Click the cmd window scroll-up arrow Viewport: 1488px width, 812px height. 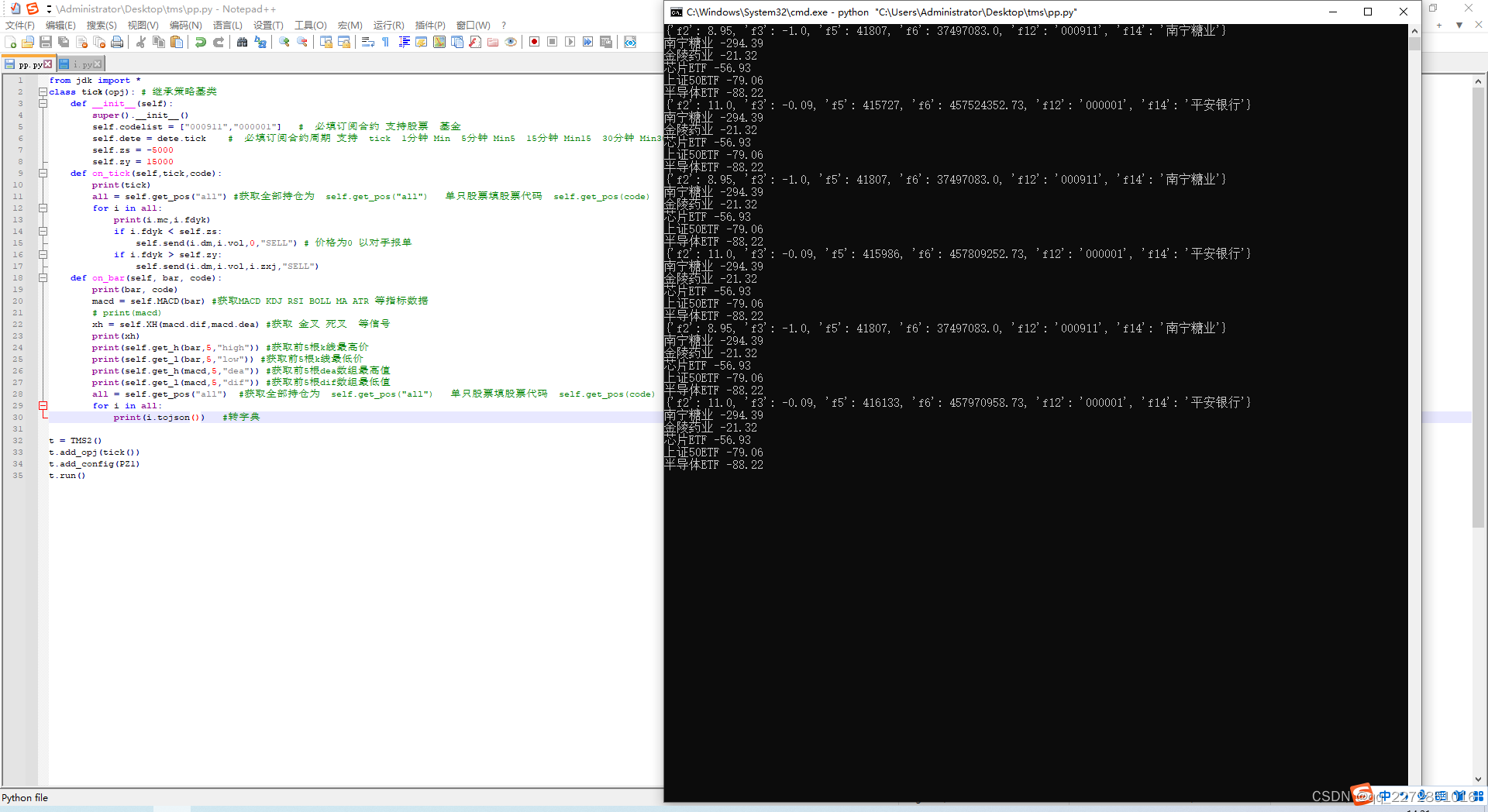(x=1414, y=30)
